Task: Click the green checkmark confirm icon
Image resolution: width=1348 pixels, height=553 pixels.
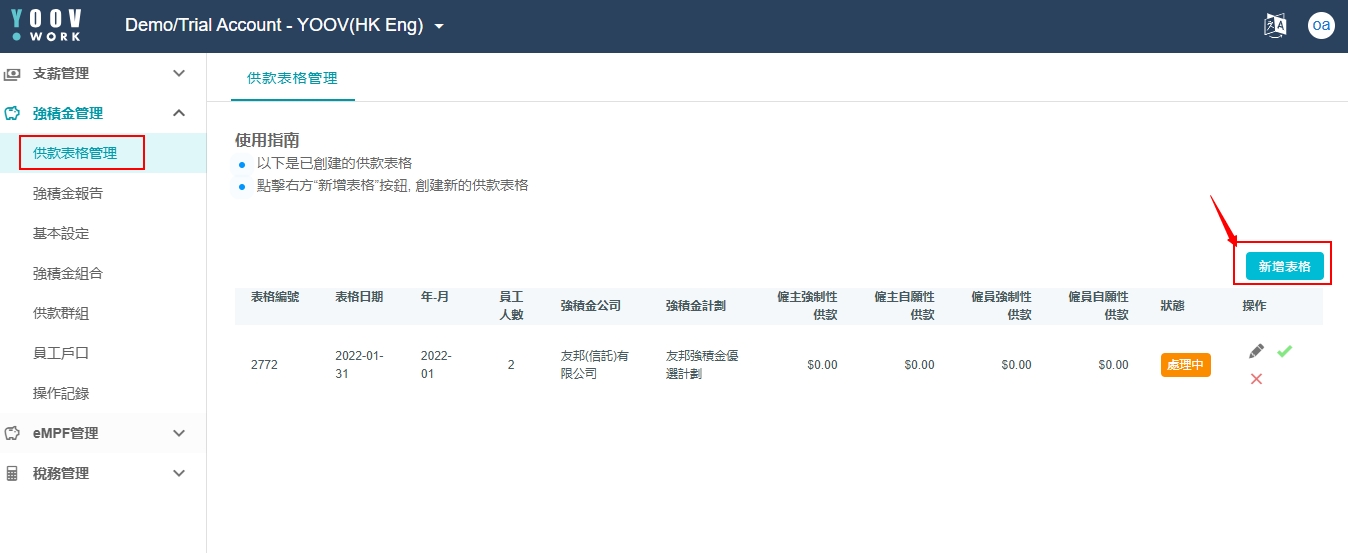Action: [1284, 351]
